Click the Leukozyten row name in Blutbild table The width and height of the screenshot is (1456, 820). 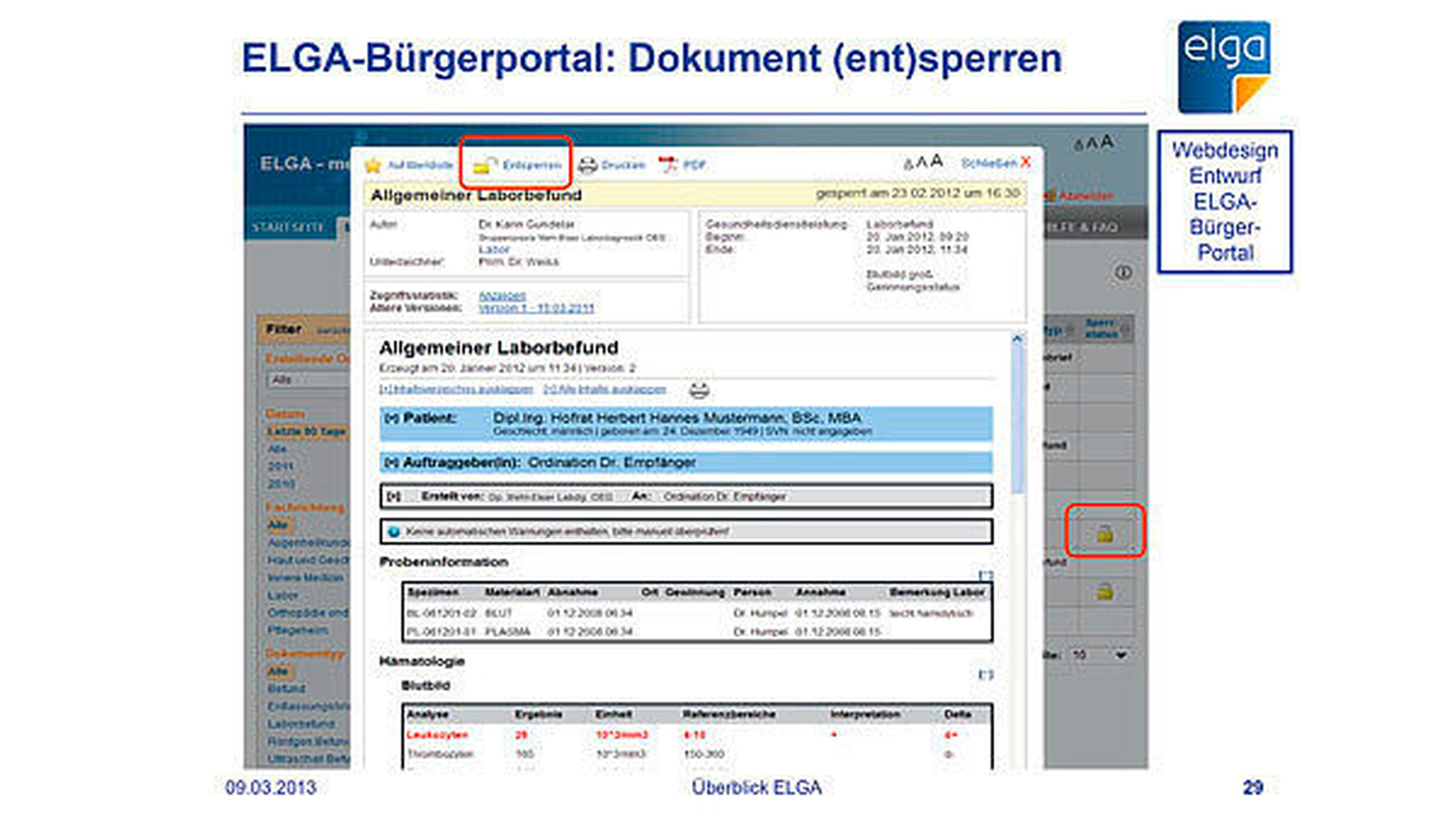coord(437,734)
